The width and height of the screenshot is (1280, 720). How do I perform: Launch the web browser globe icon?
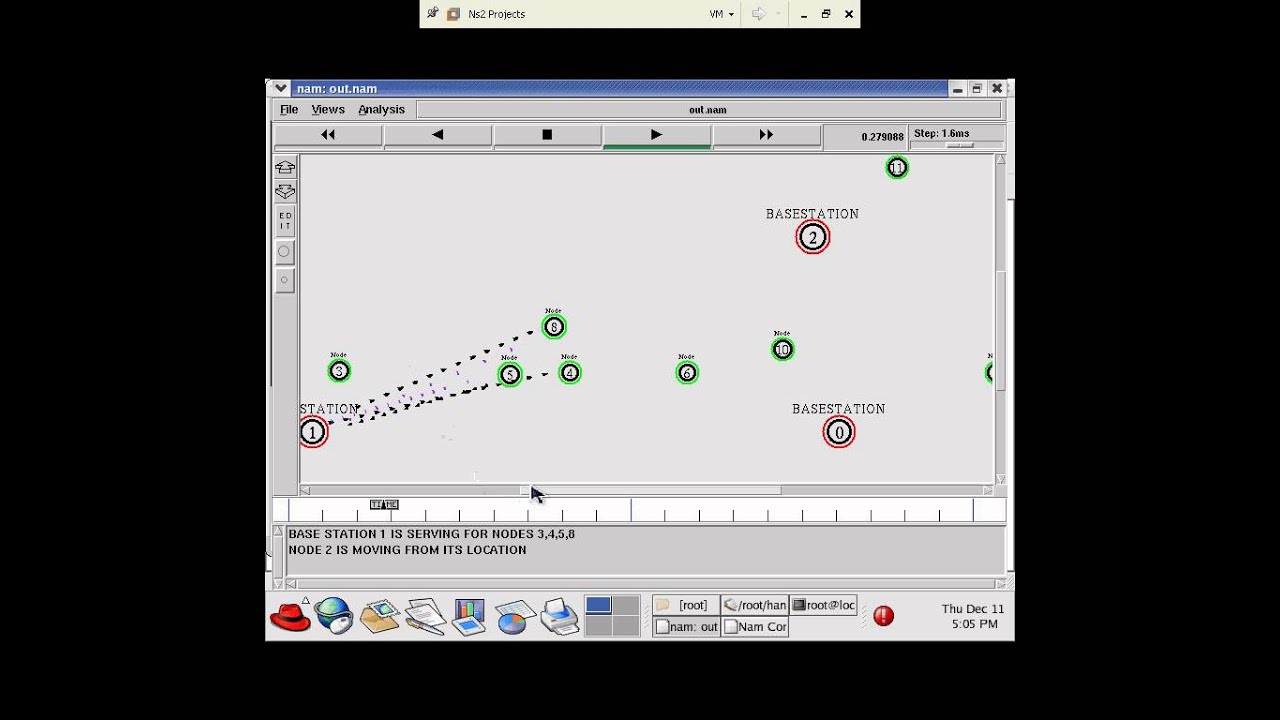[x=334, y=616]
